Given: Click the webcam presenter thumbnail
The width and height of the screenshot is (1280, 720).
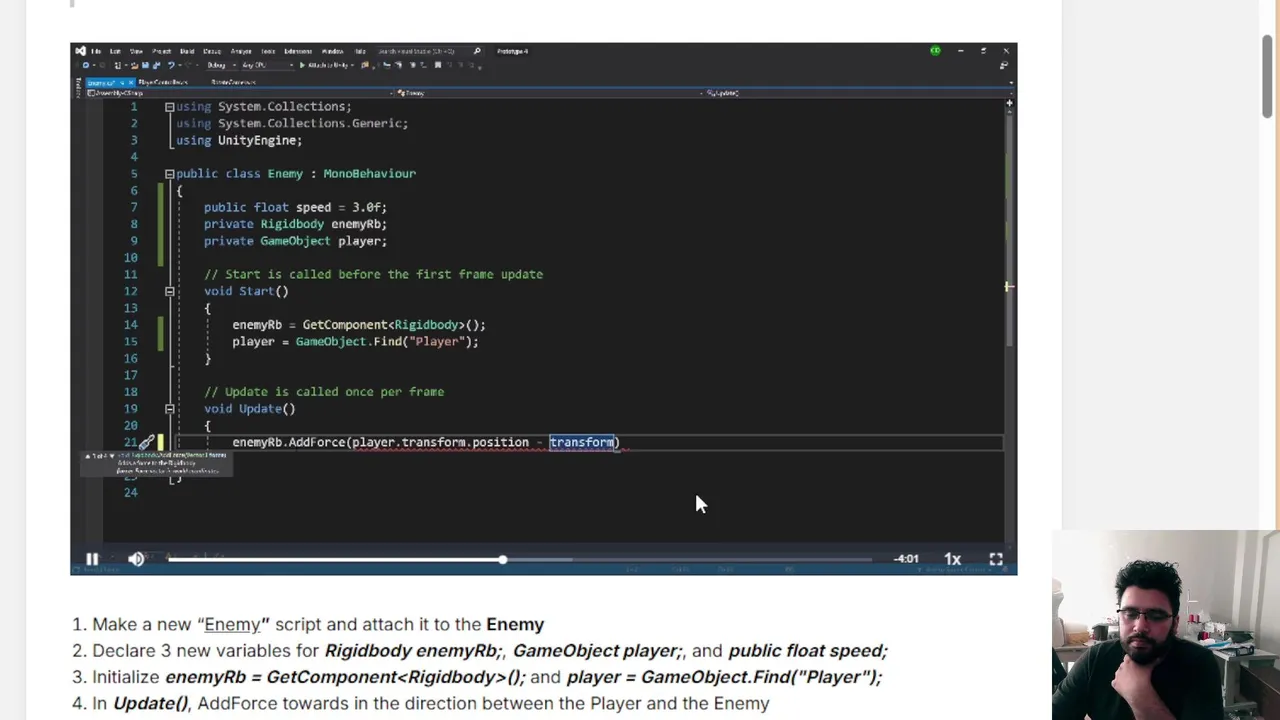Looking at the screenshot, I should [x=1166, y=625].
